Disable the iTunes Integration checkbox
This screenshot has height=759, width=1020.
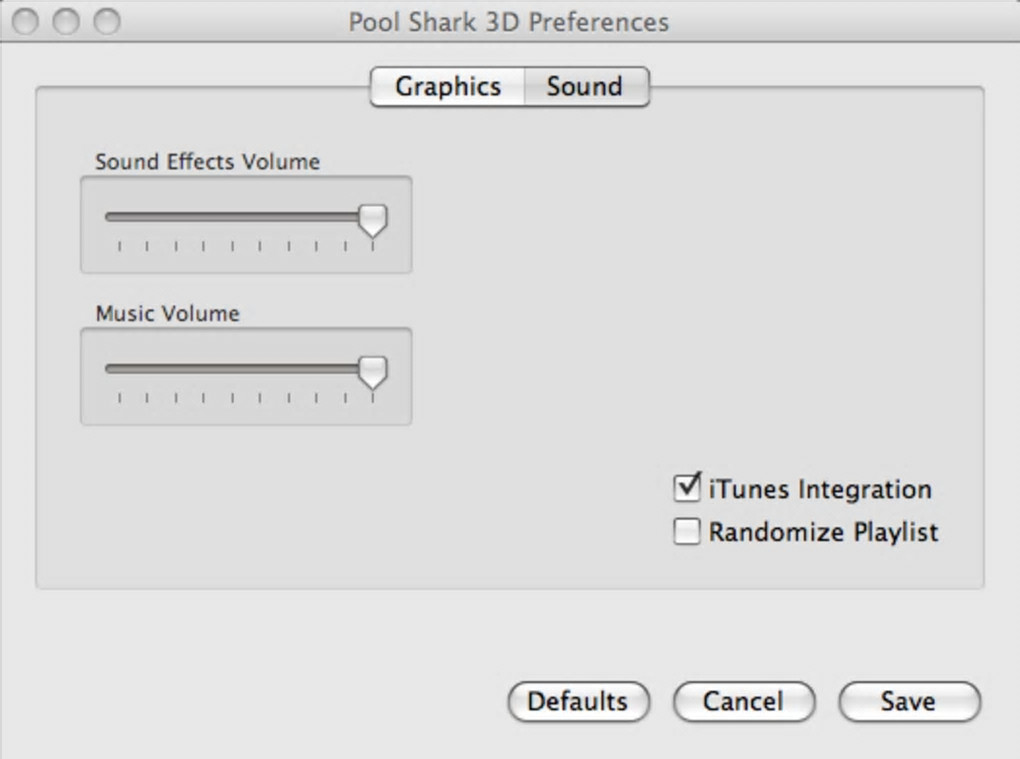(687, 489)
